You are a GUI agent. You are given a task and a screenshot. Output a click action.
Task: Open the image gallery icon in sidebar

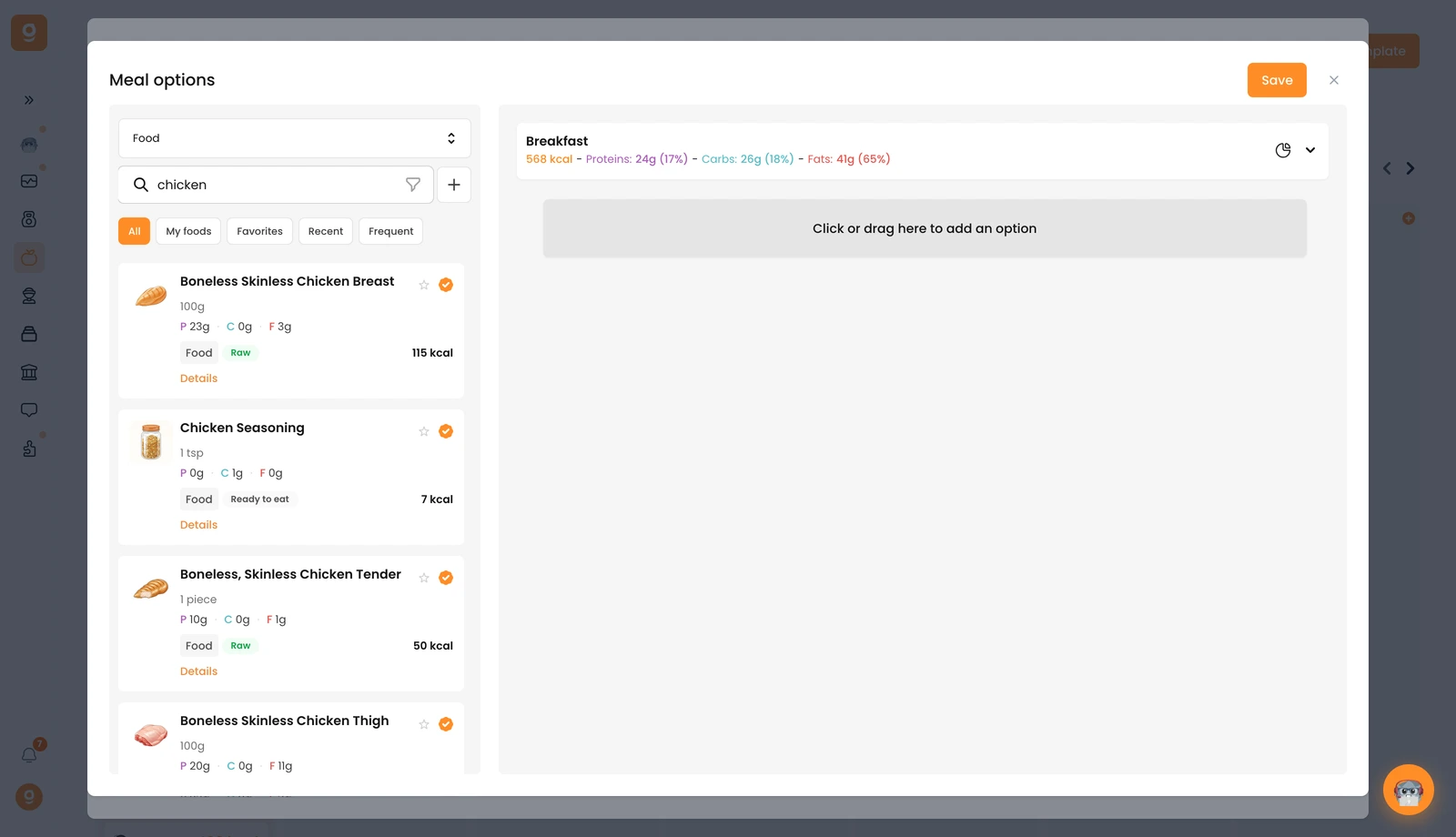point(29,181)
